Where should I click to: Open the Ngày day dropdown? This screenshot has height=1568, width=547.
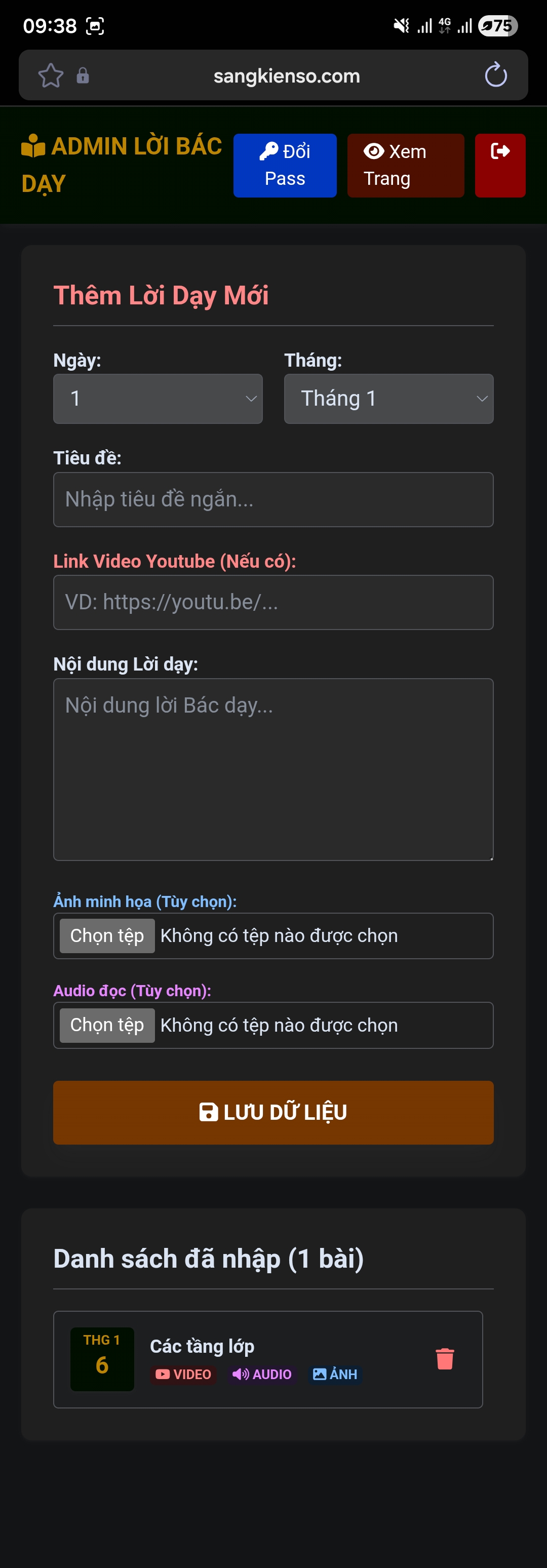coord(158,399)
